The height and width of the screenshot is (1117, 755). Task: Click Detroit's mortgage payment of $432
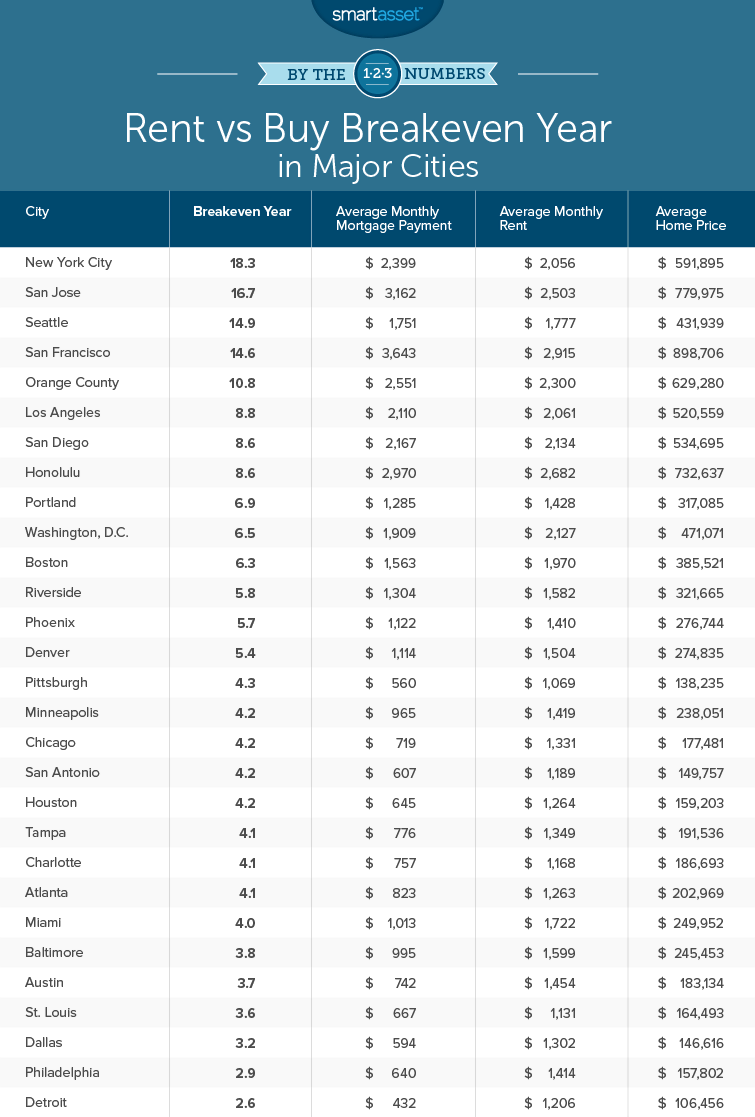391,1103
